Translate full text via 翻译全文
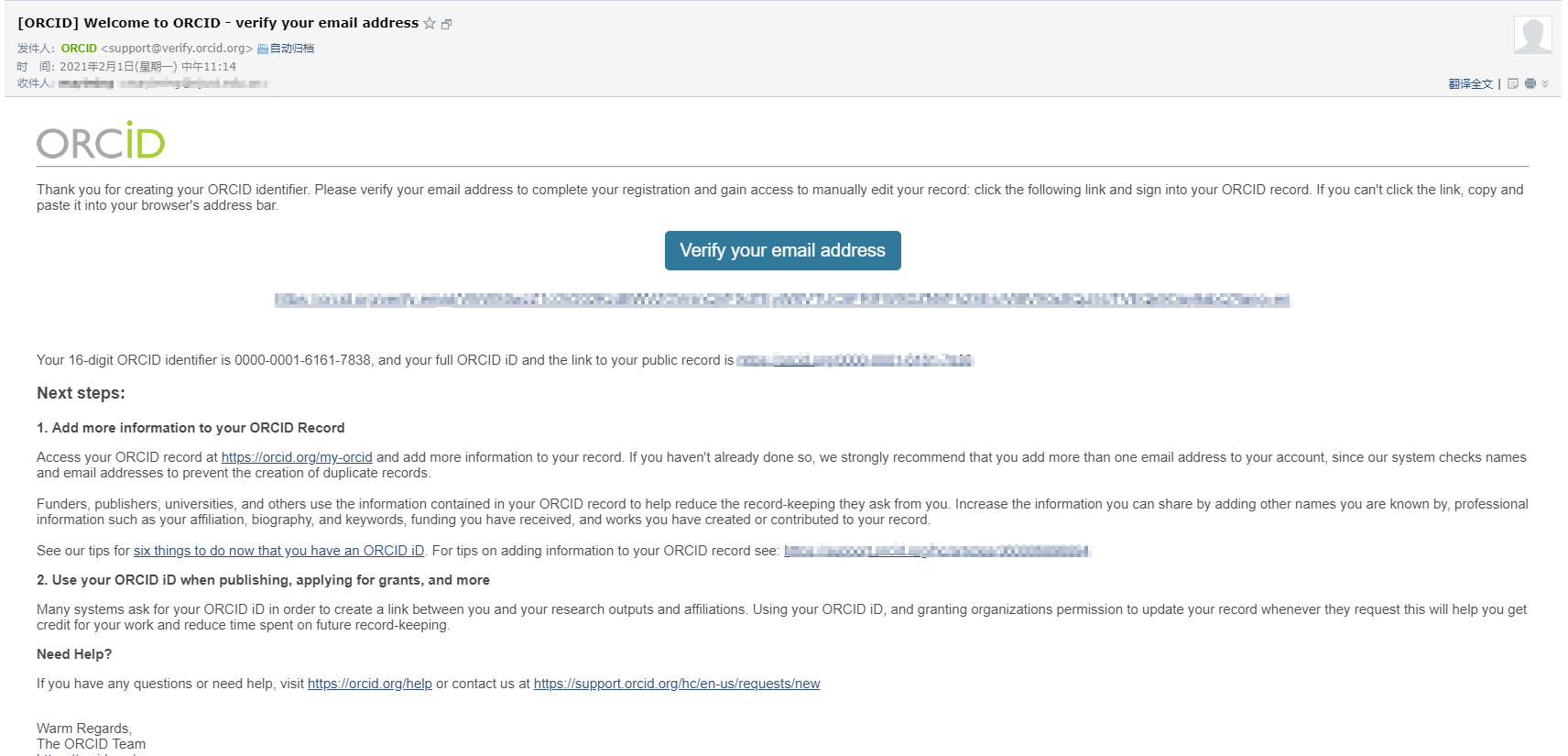 coord(1470,83)
